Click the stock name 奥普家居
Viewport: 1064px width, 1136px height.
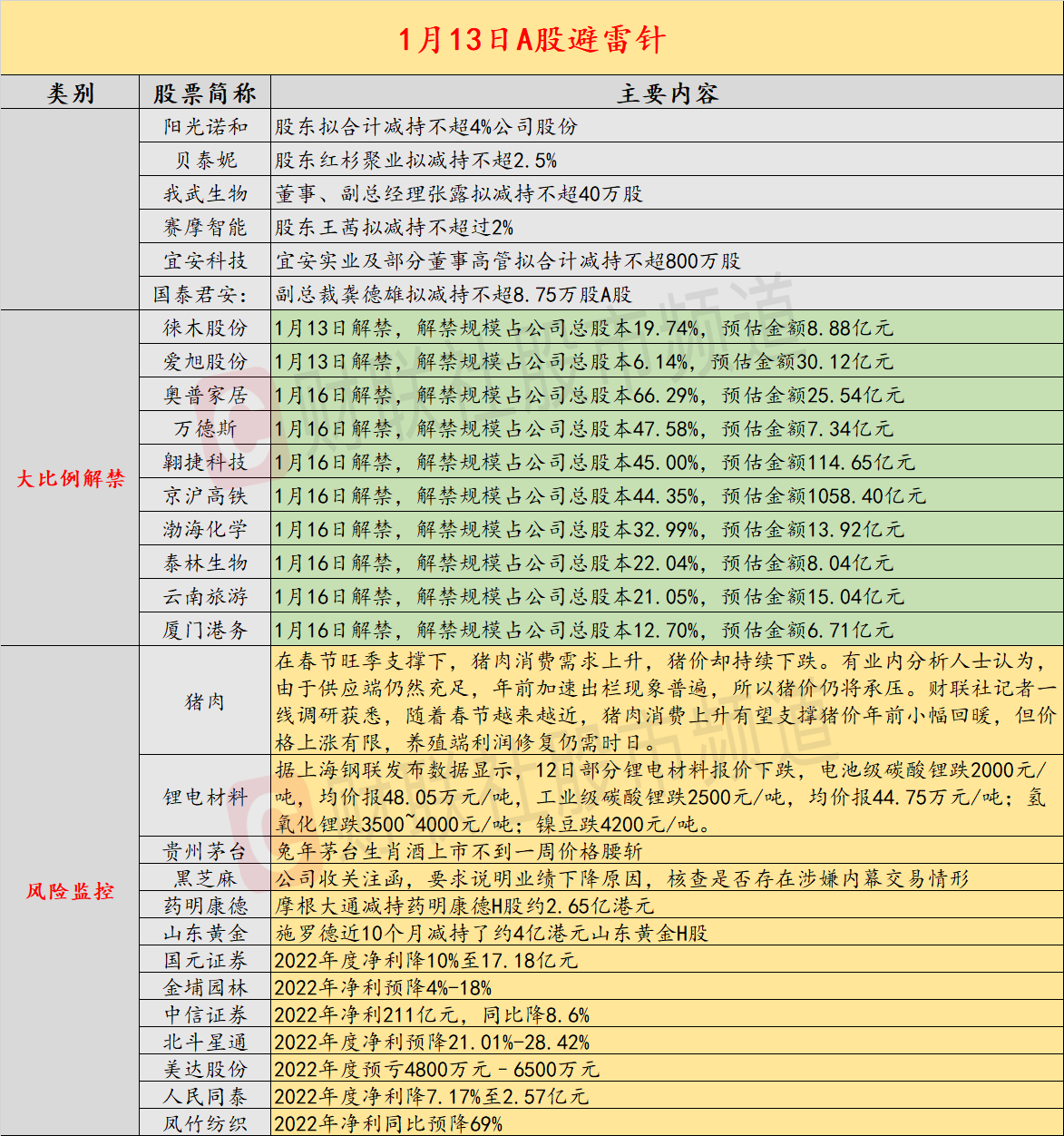(205, 395)
